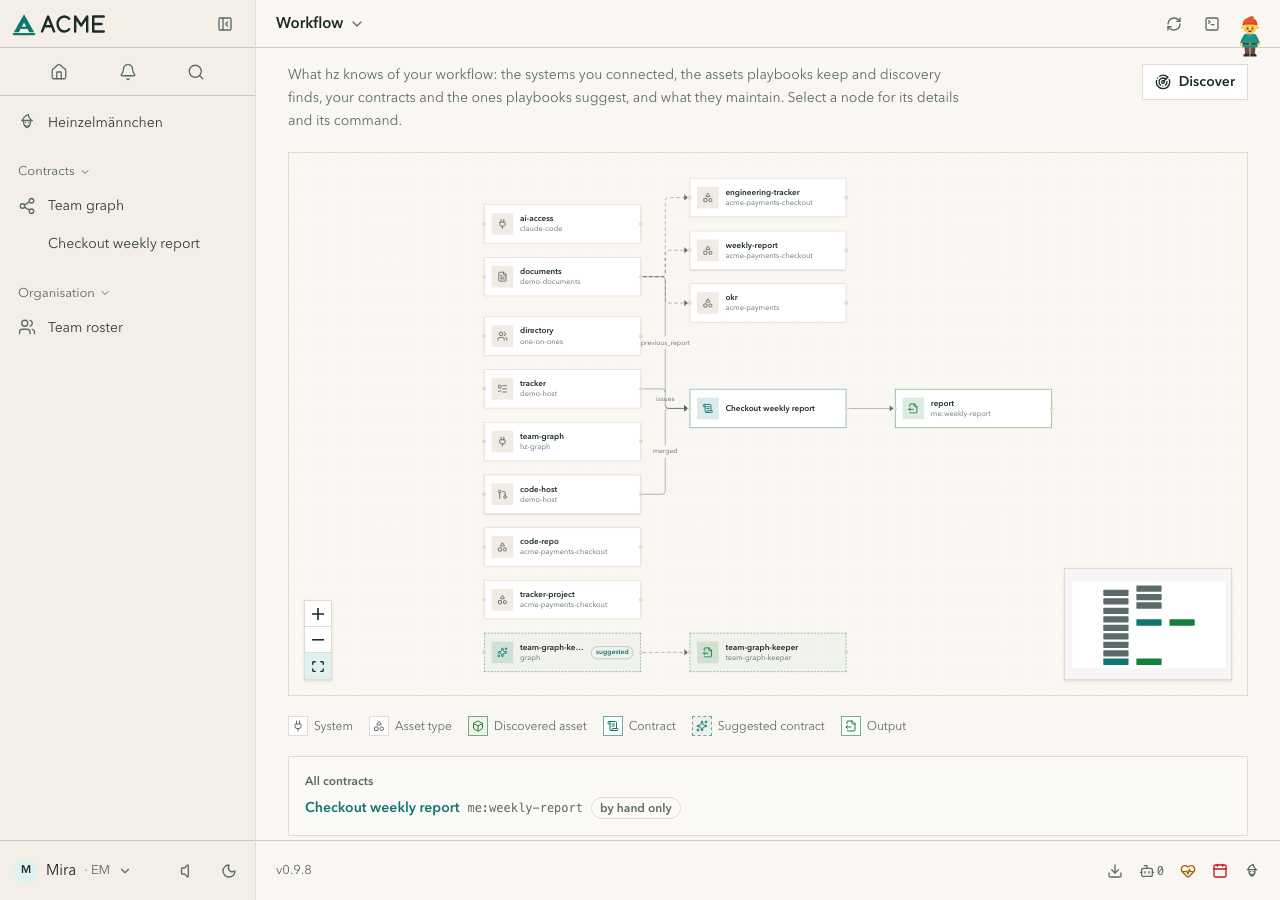The height and width of the screenshot is (900, 1280).
Task: Select the Checkout weekly report graph node
Action: pos(768,408)
